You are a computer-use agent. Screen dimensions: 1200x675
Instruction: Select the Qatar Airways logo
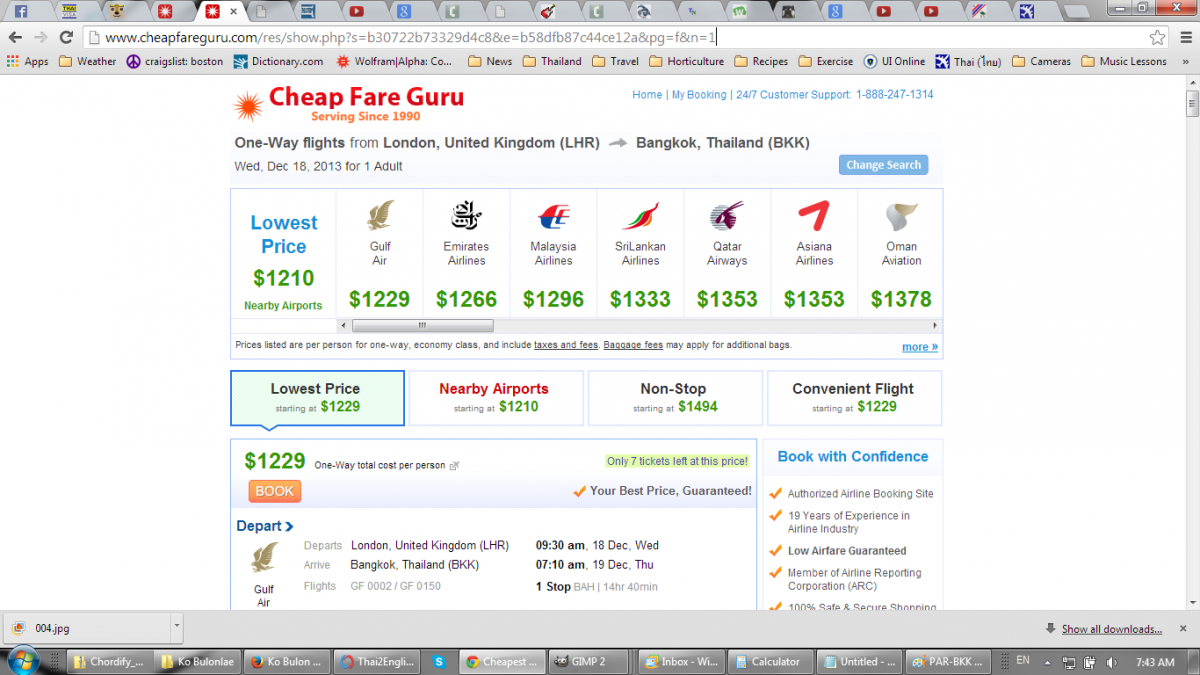point(727,216)
